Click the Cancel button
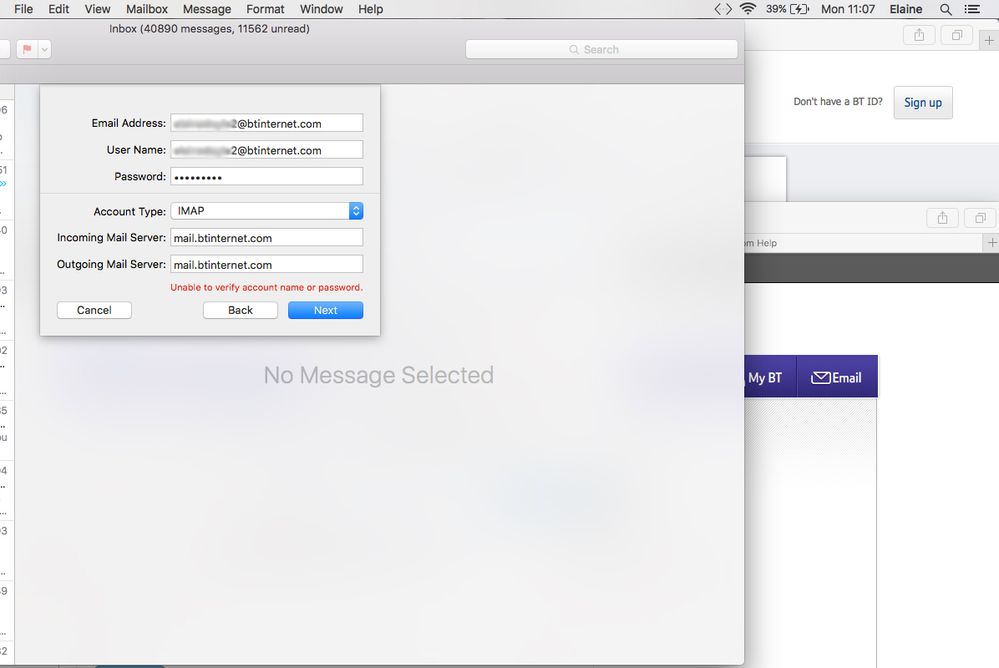Viewport: 999px width, 668px height. tap(94, 310)
